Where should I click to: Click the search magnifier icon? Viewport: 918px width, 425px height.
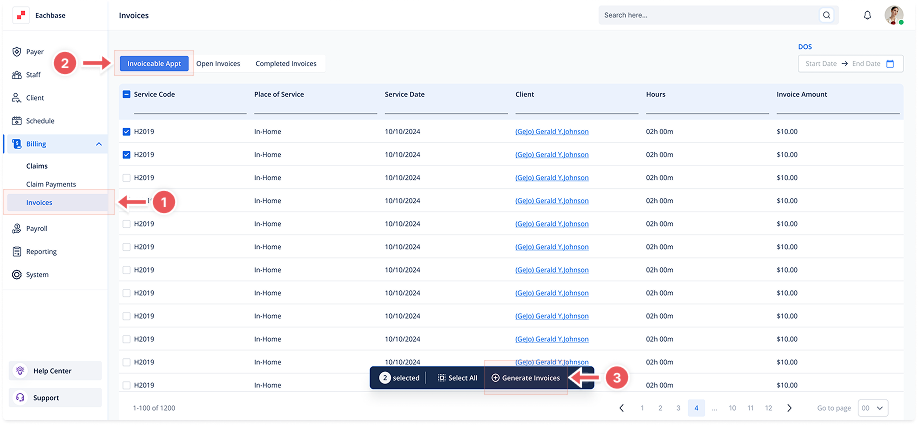[827, 15]
